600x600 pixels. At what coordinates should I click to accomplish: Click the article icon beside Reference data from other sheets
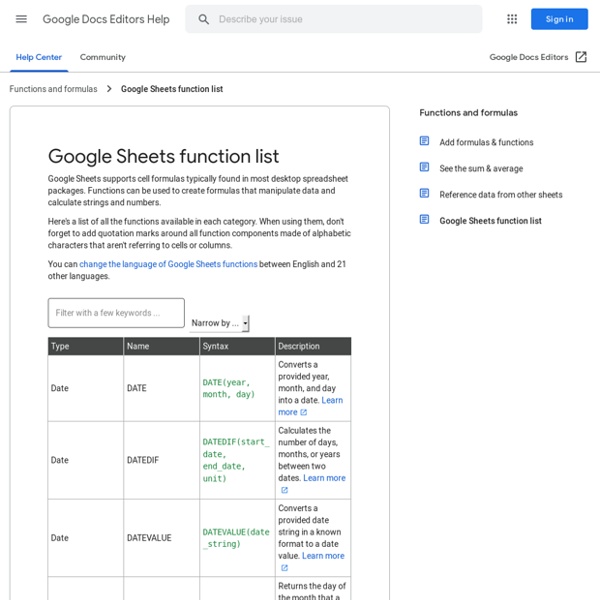pyautogui.click(x=424, y=193)
